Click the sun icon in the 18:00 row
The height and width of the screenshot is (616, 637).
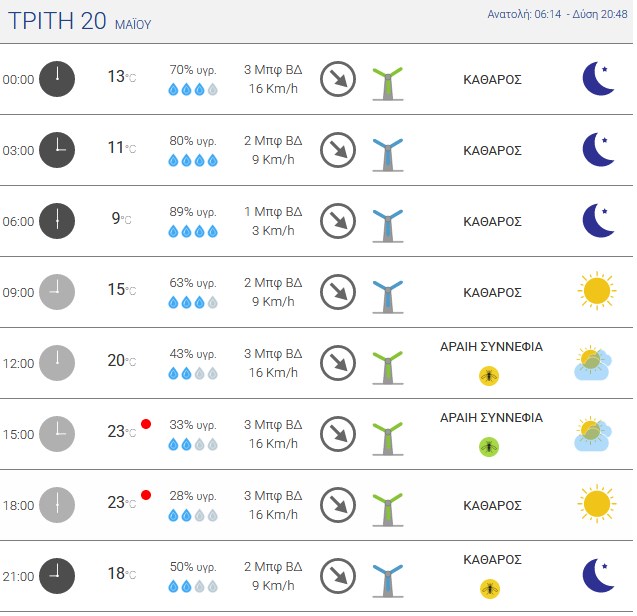[x=596, y=504]
